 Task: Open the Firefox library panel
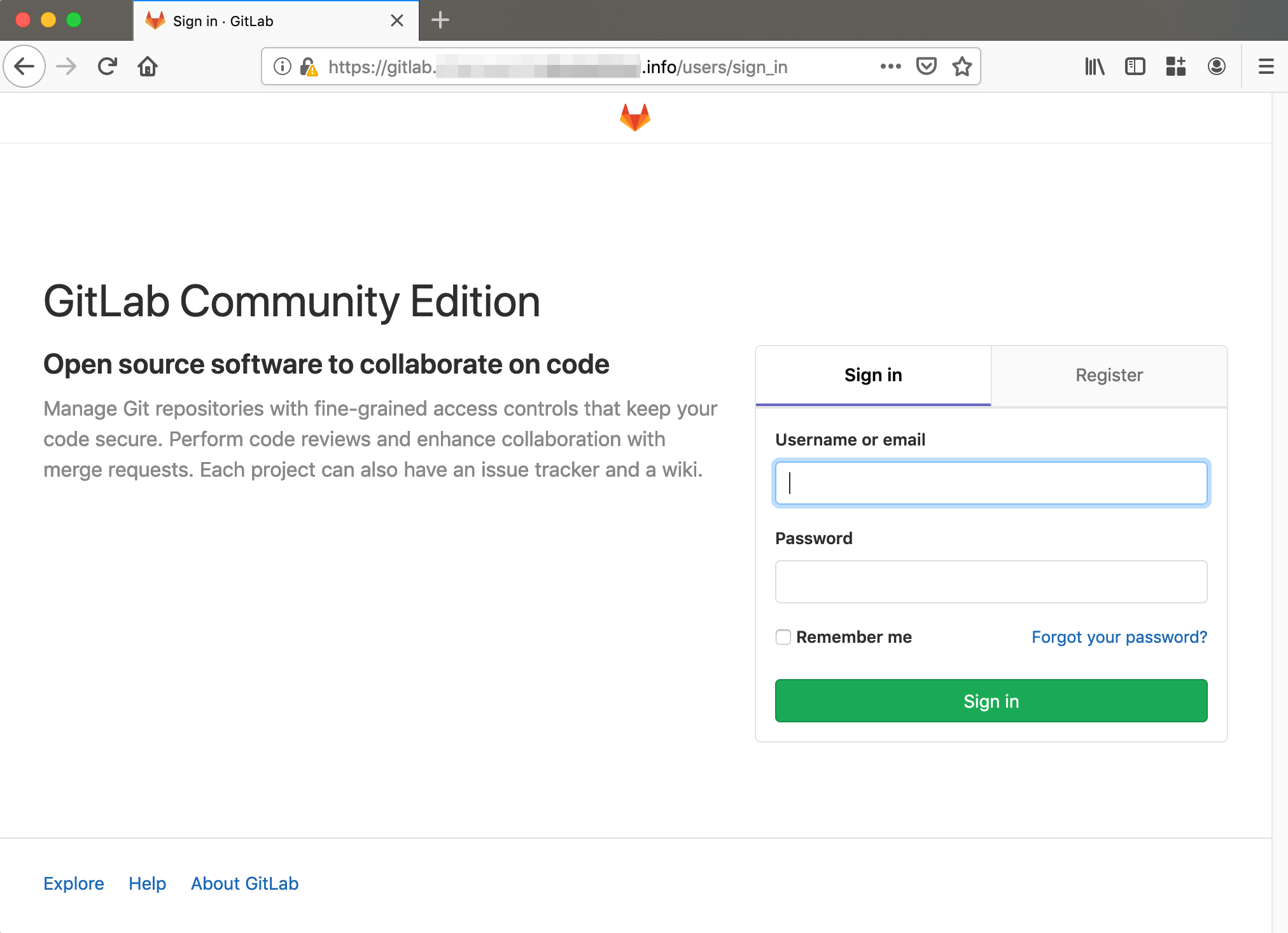pos(1095,66)
